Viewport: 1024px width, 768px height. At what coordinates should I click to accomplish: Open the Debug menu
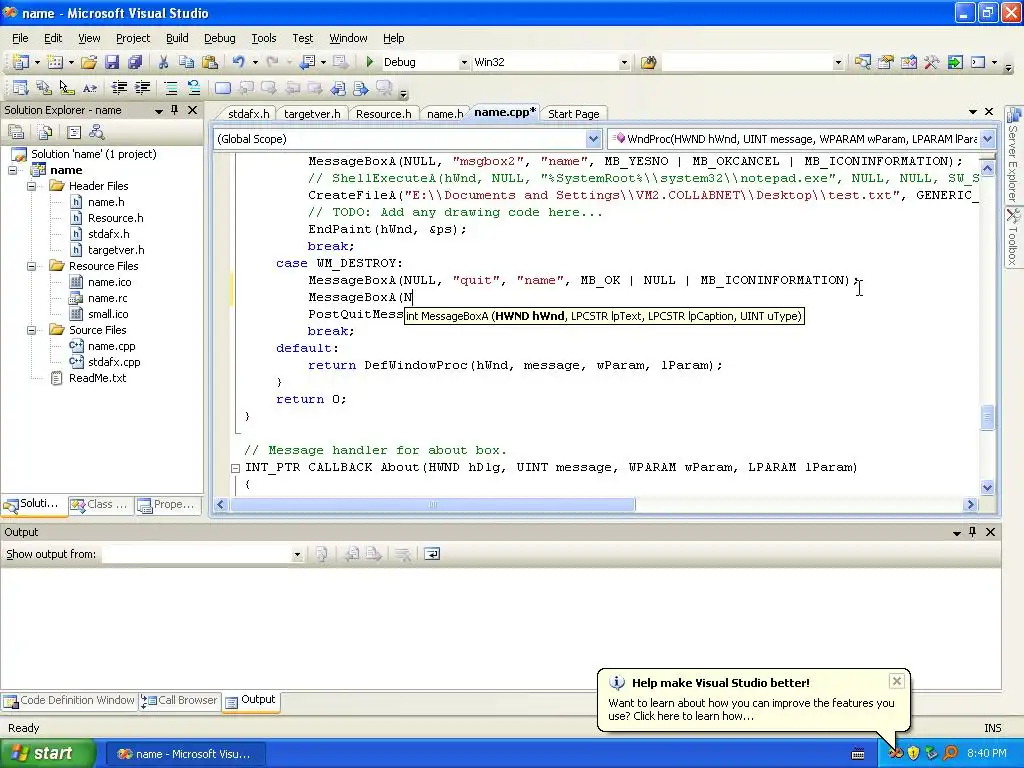pyautogui.click(x=219, y=38)
